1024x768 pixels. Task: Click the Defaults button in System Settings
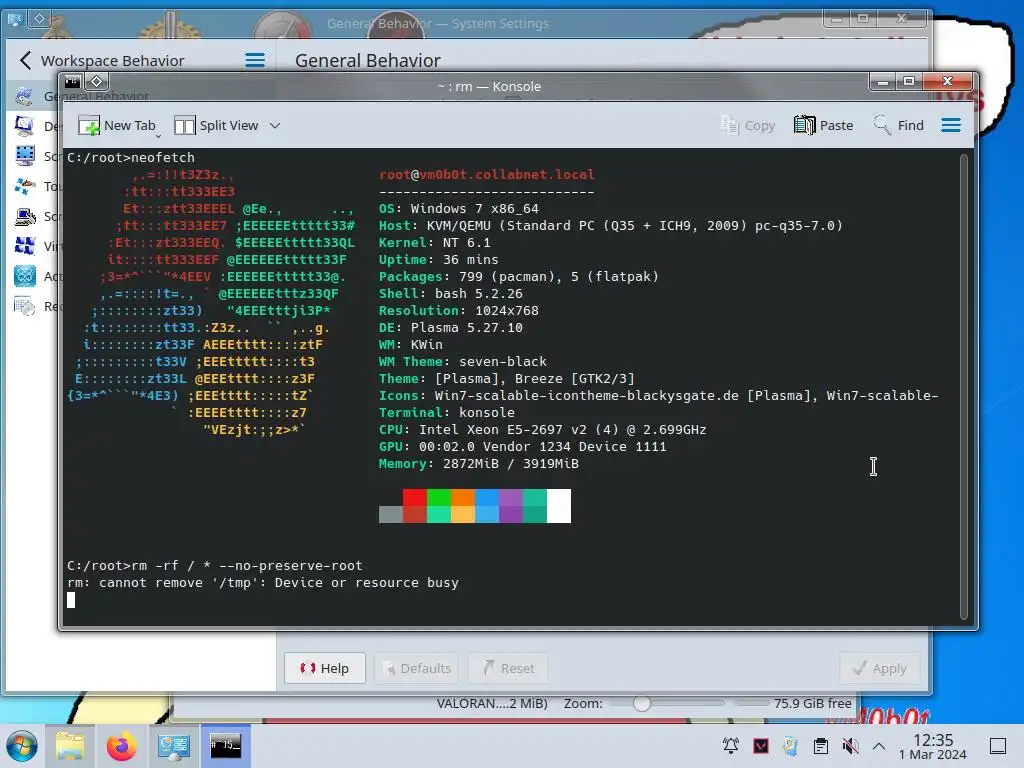click(417, 668)
